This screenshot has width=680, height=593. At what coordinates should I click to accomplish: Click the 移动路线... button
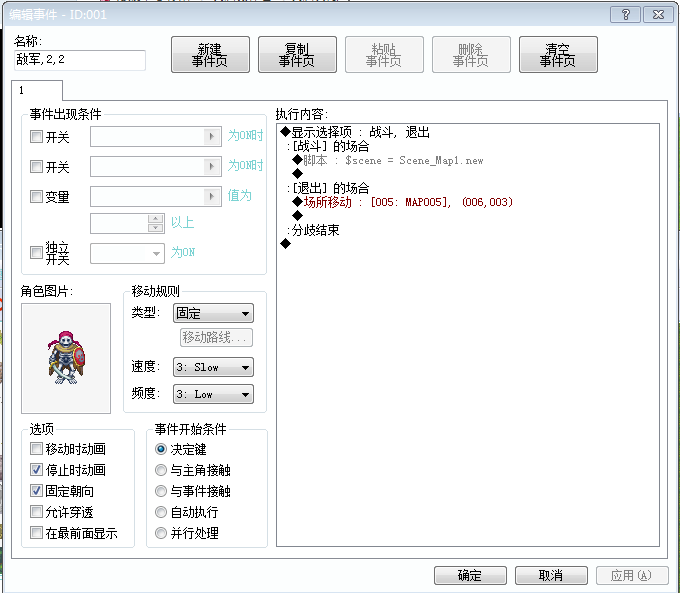[x=216, y=337]
